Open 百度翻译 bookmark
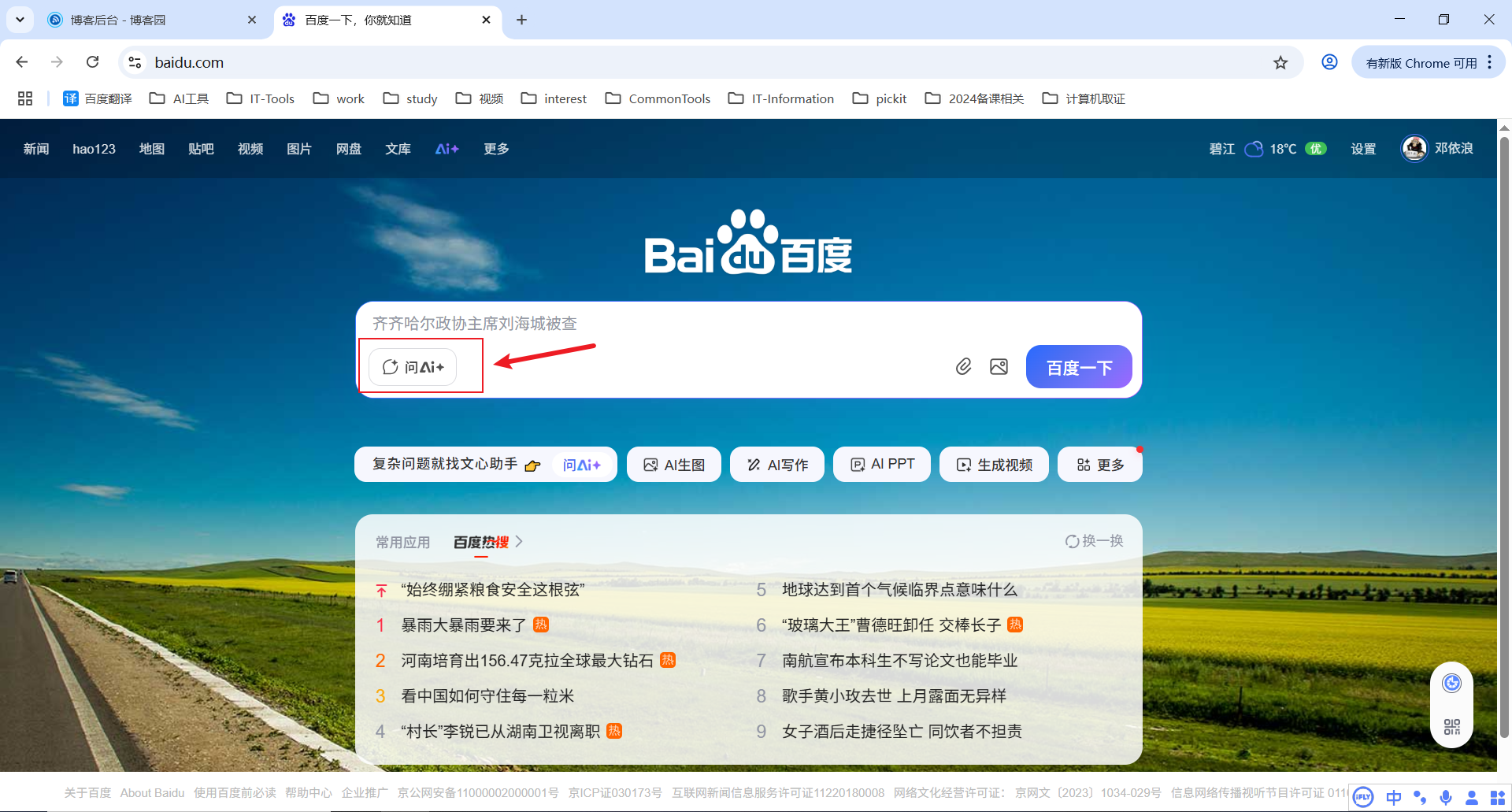This screenshot has height=812, width=1512. click(98, 98)
